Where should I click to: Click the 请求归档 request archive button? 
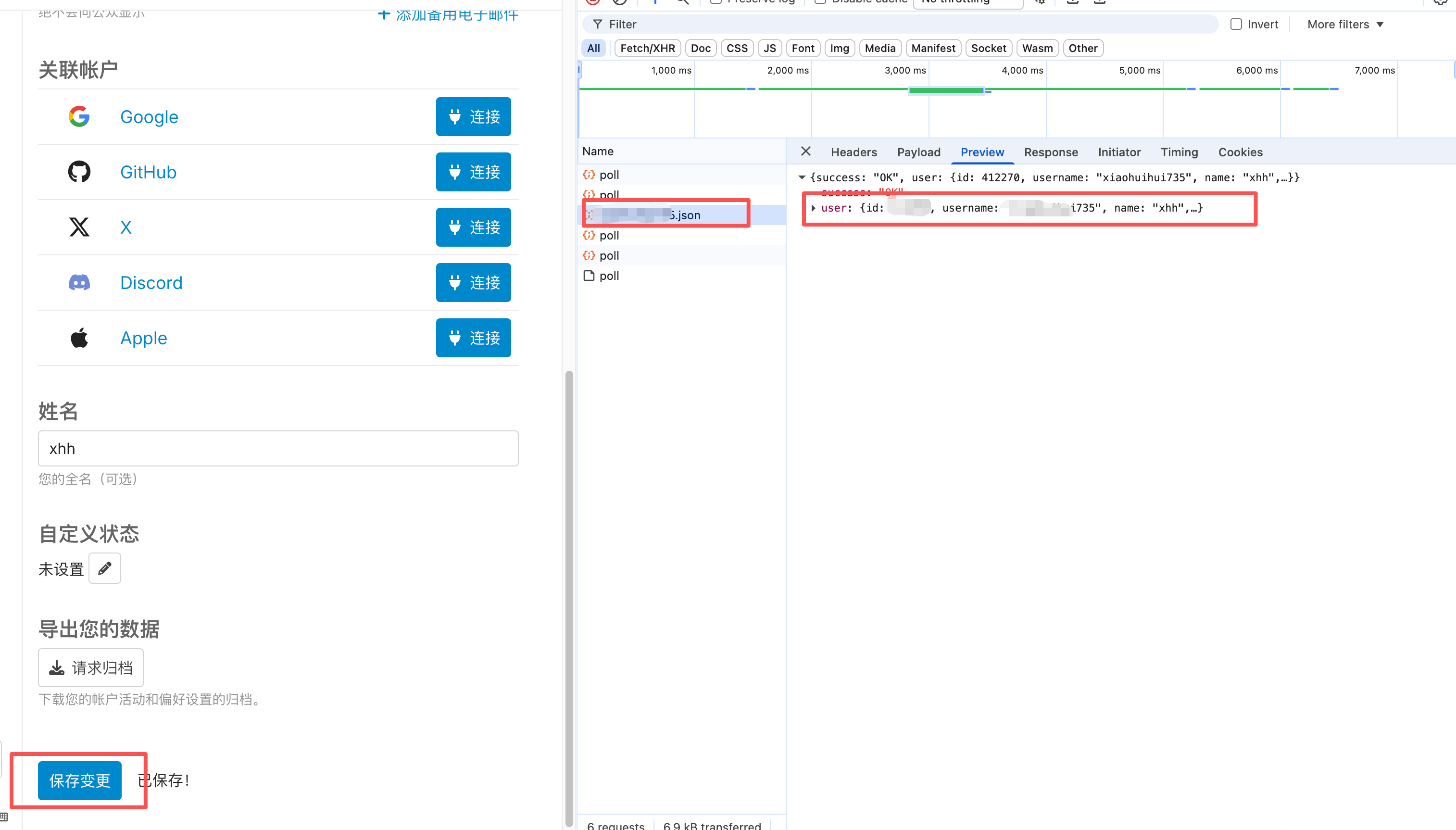[90, 667]
